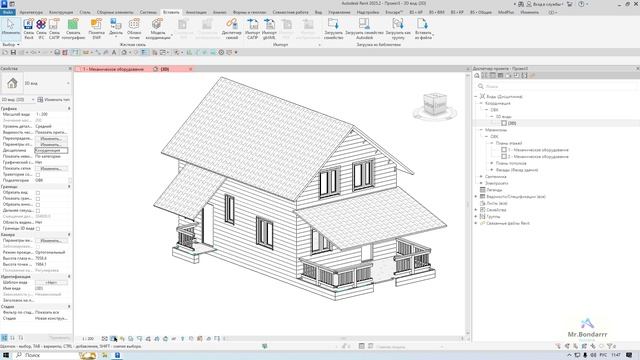Switch to the Архитектура ribbon tab
Screen dimensions: 640x360
pyautogui.click(x=31, y=12)
